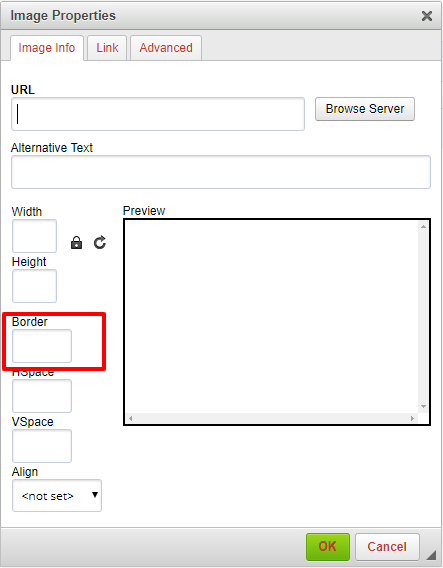443x568 pixels.
Task: Select the Image Info tab
Action: click(47, 48)
